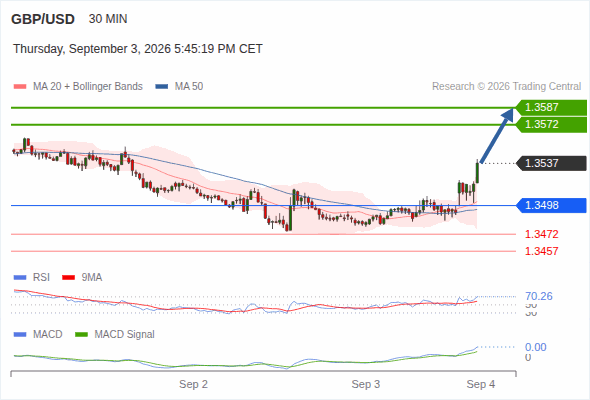Screen dimensions: 590x400
Task: Click the 70.26 RSI value label
Action: pos(539,296)
